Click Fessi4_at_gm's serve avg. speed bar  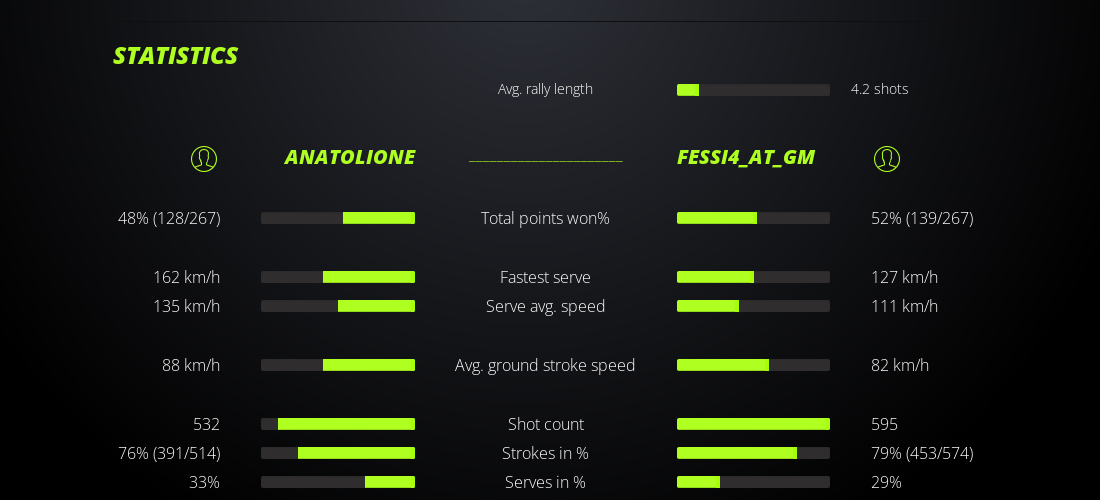click(753, 306)
